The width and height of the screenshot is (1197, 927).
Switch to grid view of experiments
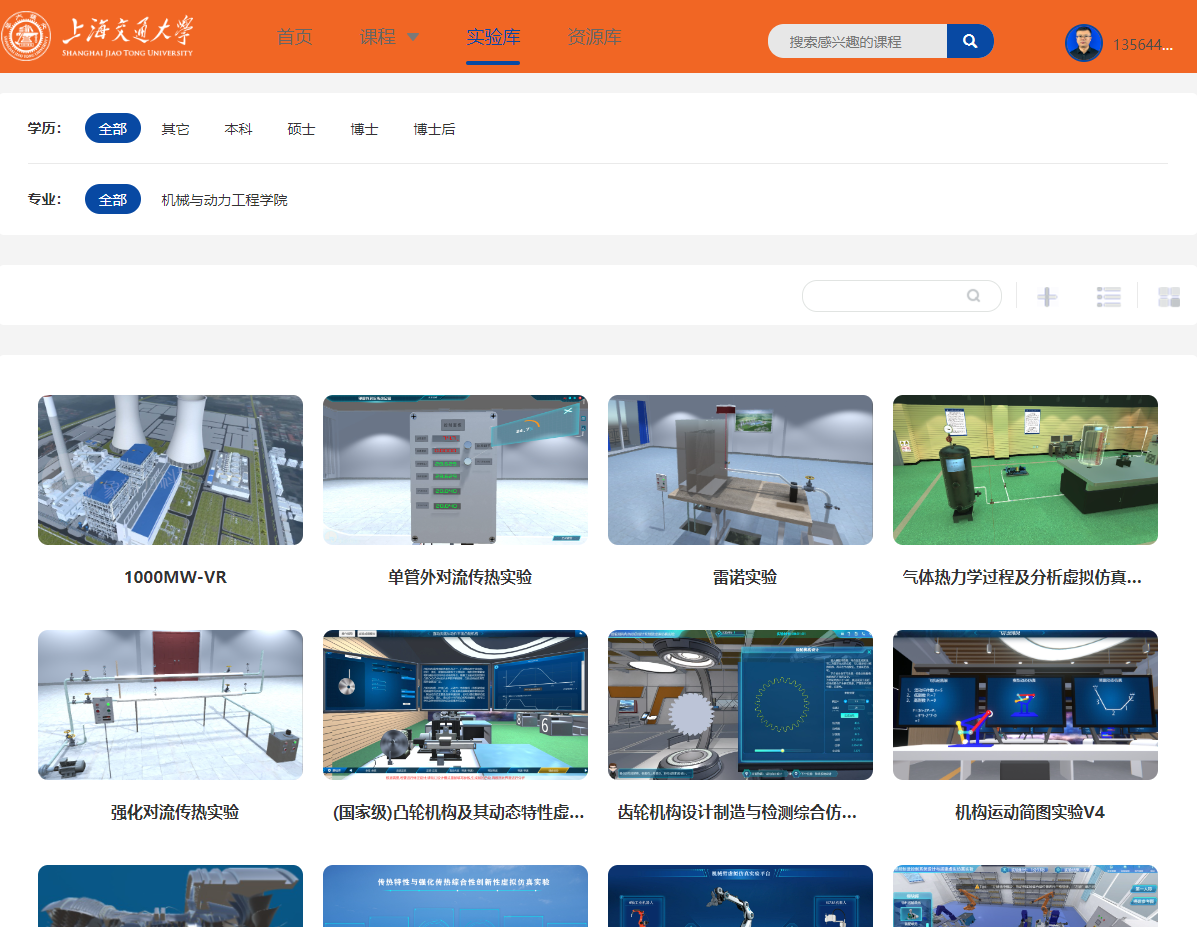pyautogui.click(x=1168, y=295)
